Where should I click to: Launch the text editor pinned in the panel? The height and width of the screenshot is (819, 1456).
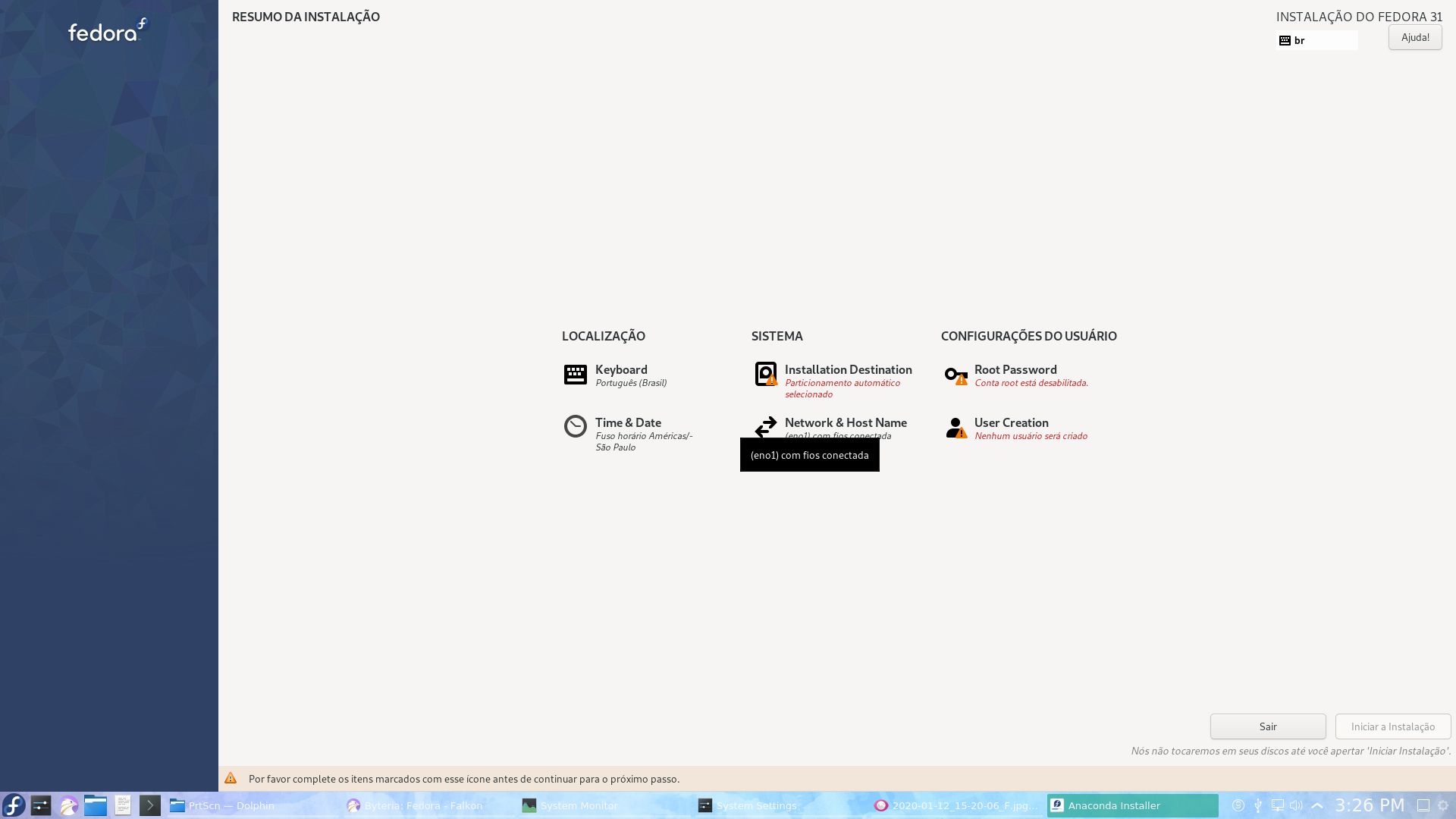tap(123, 805)
